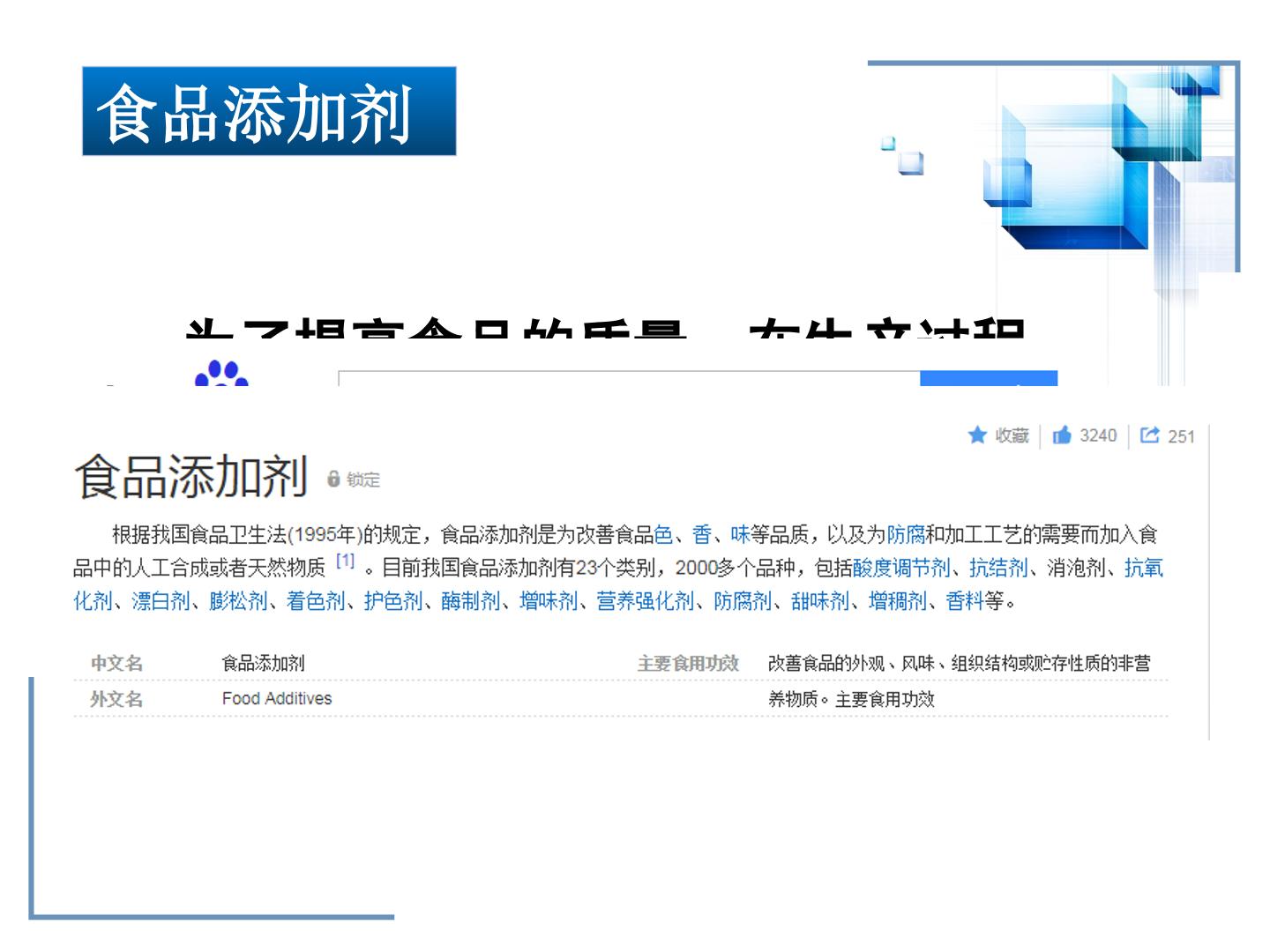Click the 消泡剂 text
Screen dimensions: 1270x952
[1076, 568]
